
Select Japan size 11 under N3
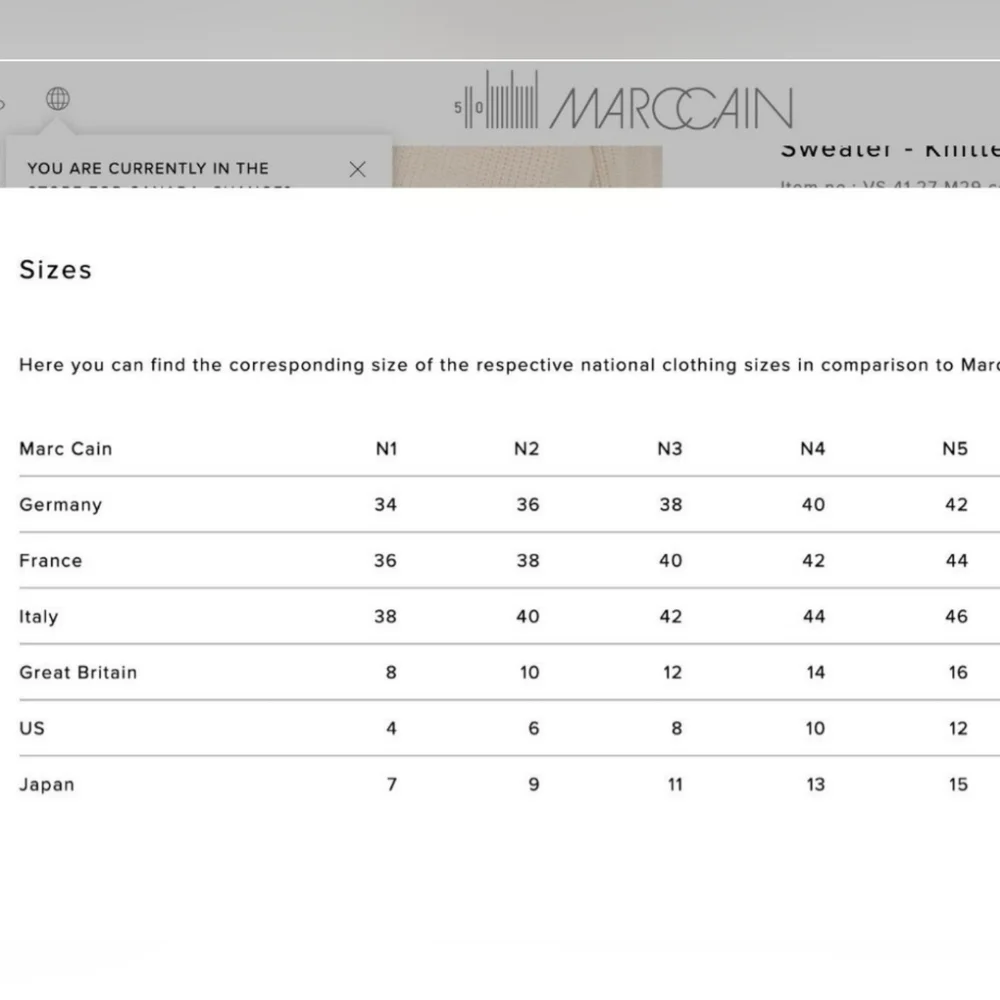point(675,784)
